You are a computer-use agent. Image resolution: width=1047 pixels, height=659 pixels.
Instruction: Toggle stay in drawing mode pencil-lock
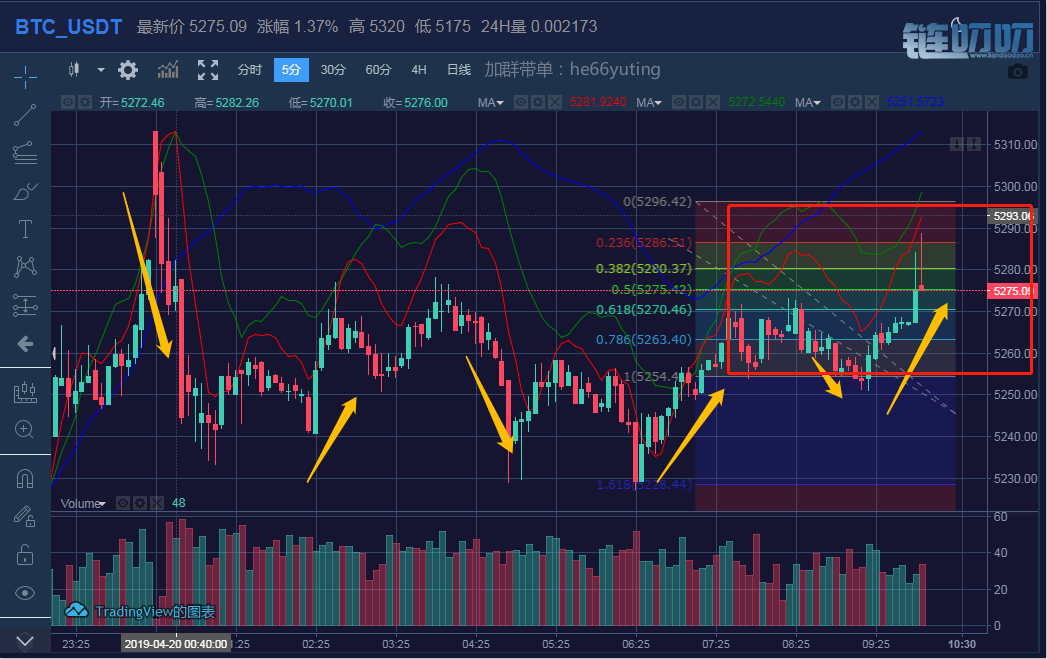[x=25, y=516]
